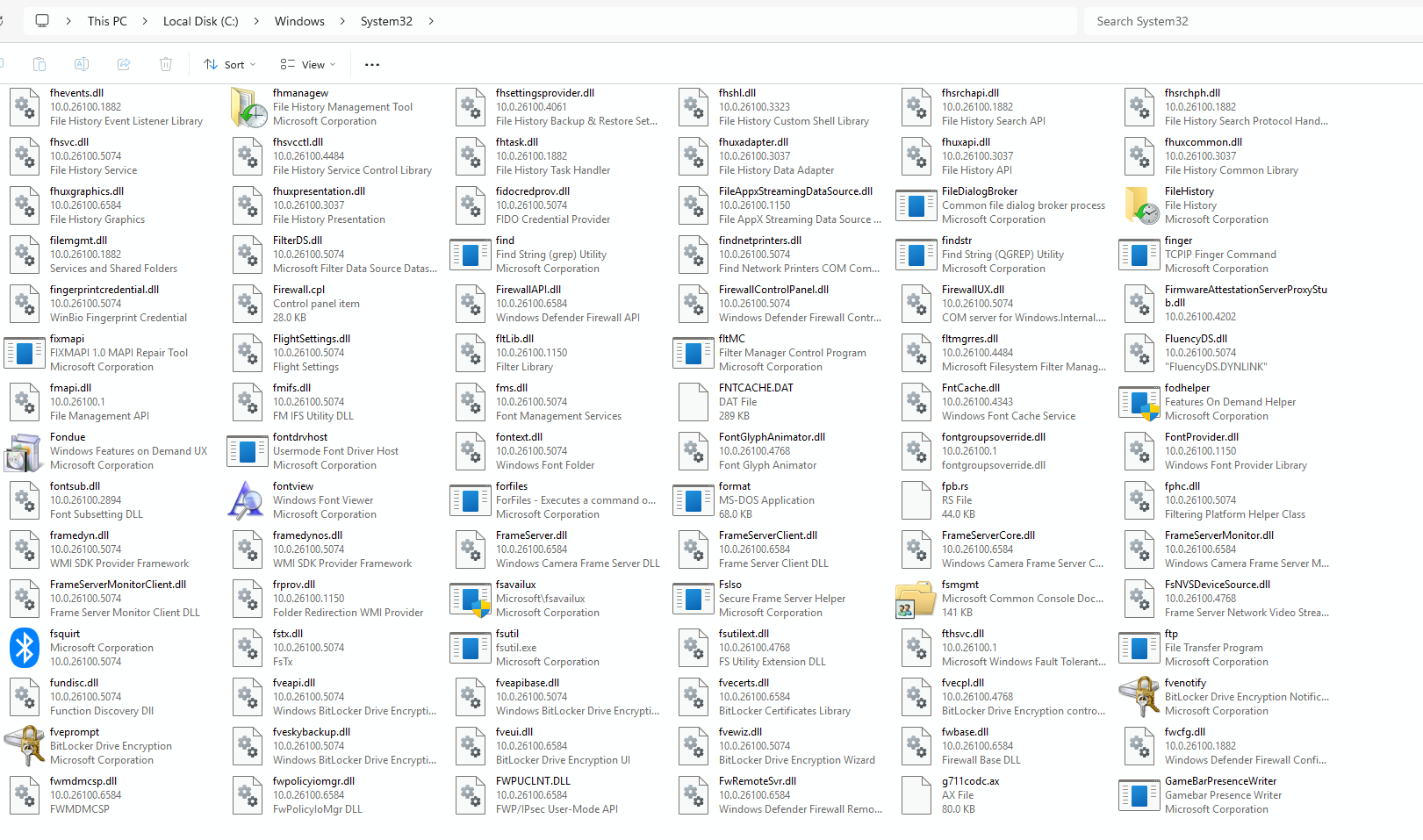
Task: Click the rename icon in toolbar
Action: point(82,64)
